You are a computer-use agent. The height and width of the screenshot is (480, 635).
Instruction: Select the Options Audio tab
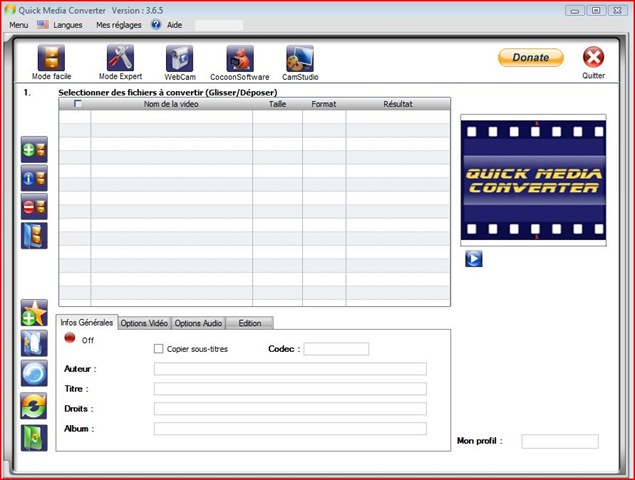198,323
